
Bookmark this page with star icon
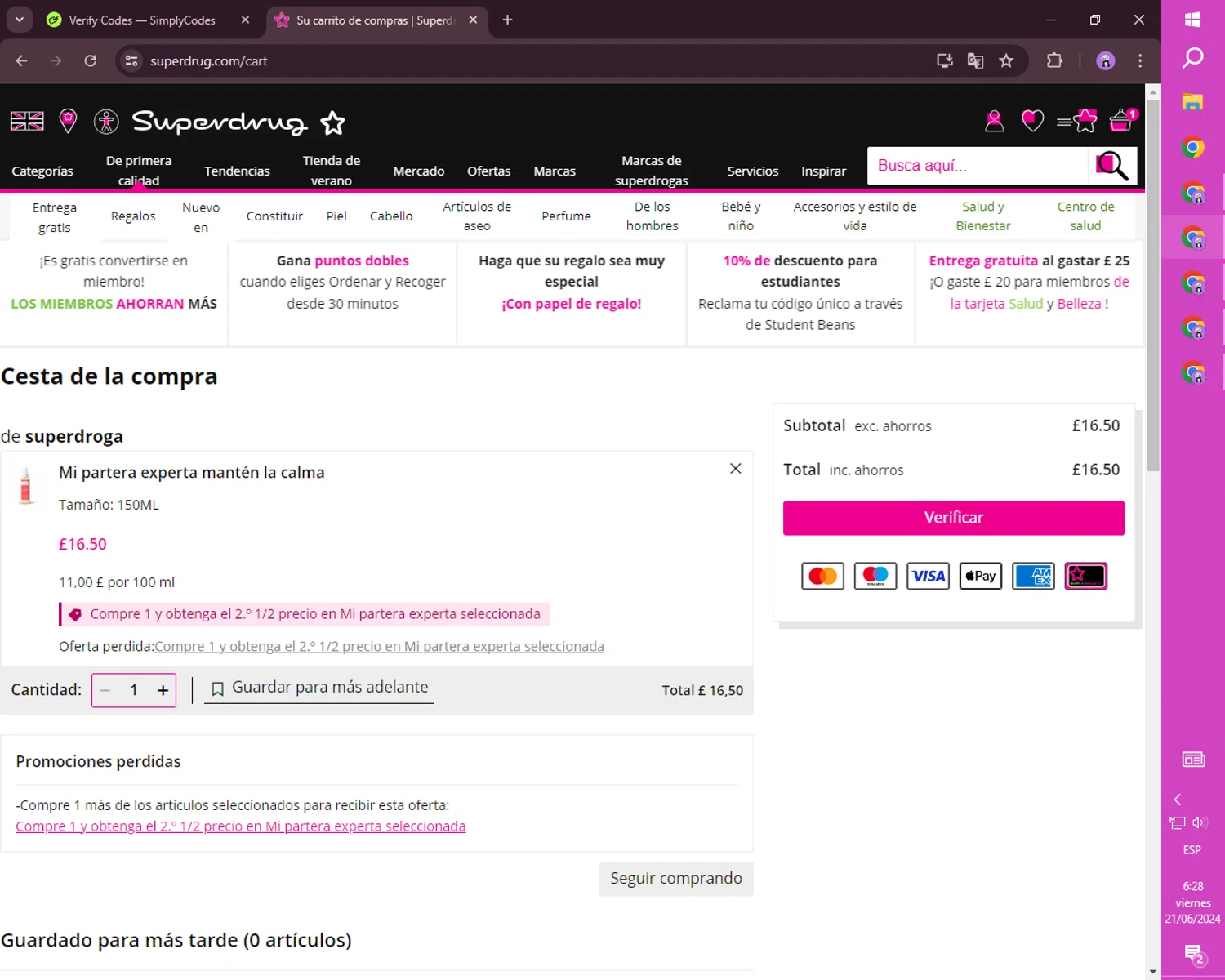pos(1006,60)
